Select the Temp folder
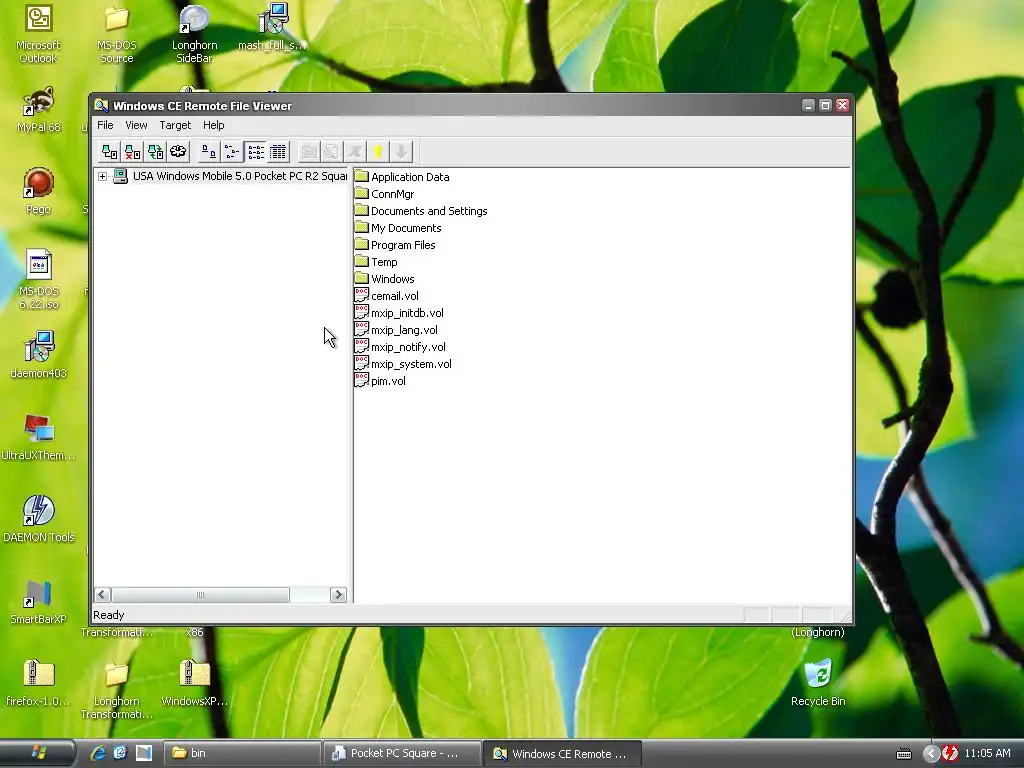The height and width of the screenshot is (768, 1024). point(376,261)
